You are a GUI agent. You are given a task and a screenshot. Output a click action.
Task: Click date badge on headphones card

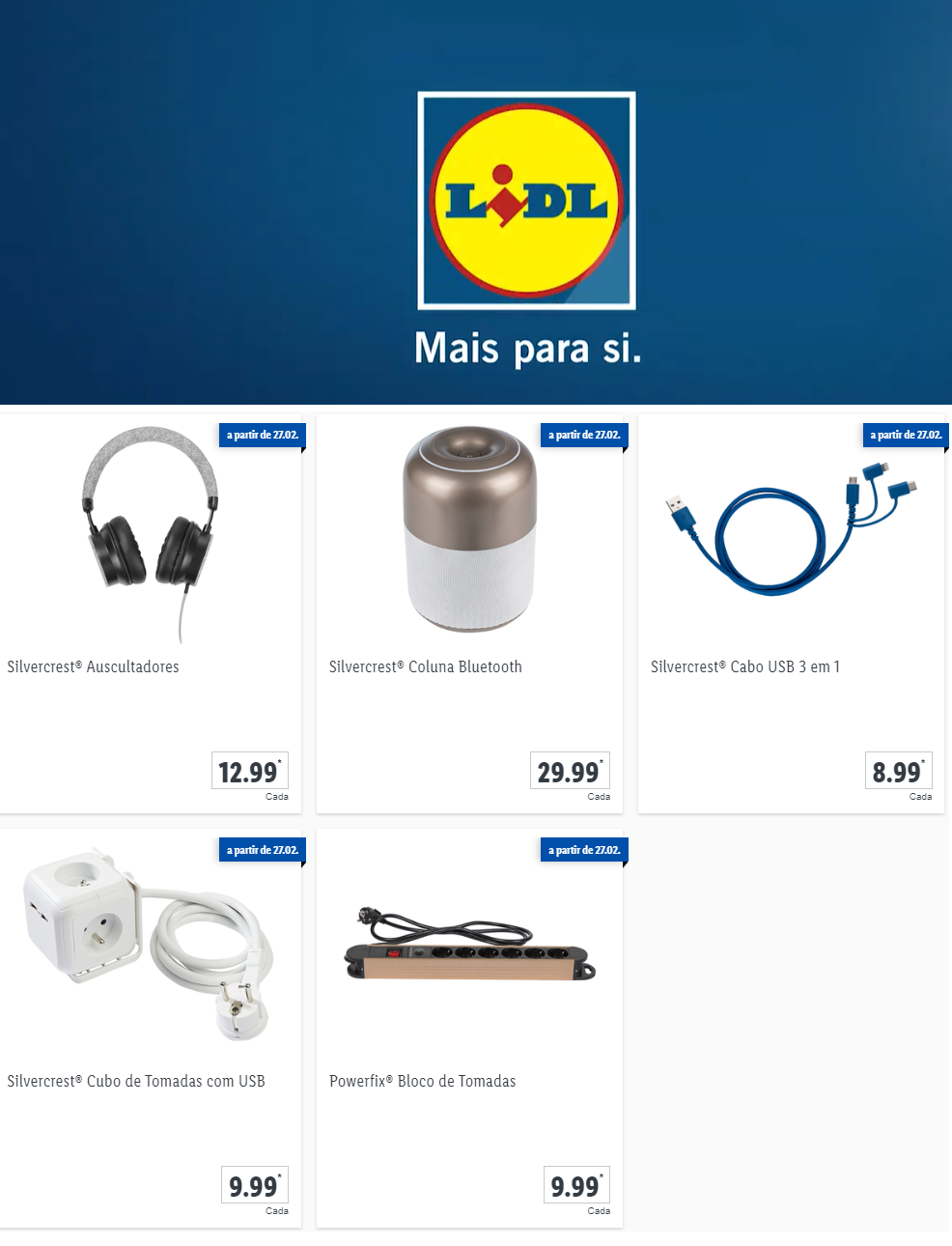[x=263, y=435]
